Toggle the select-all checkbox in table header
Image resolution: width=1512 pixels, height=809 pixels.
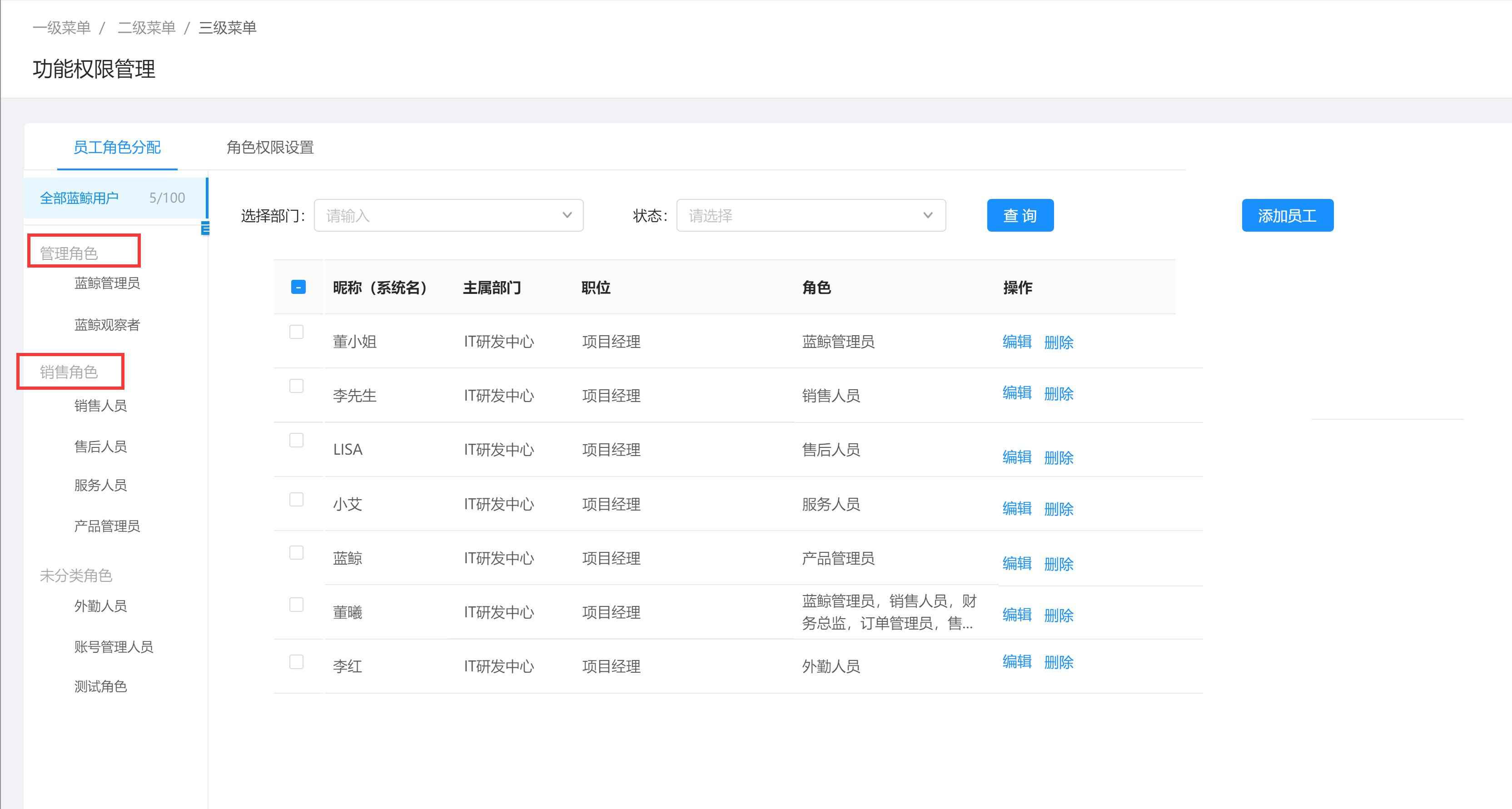click(298, 287)
